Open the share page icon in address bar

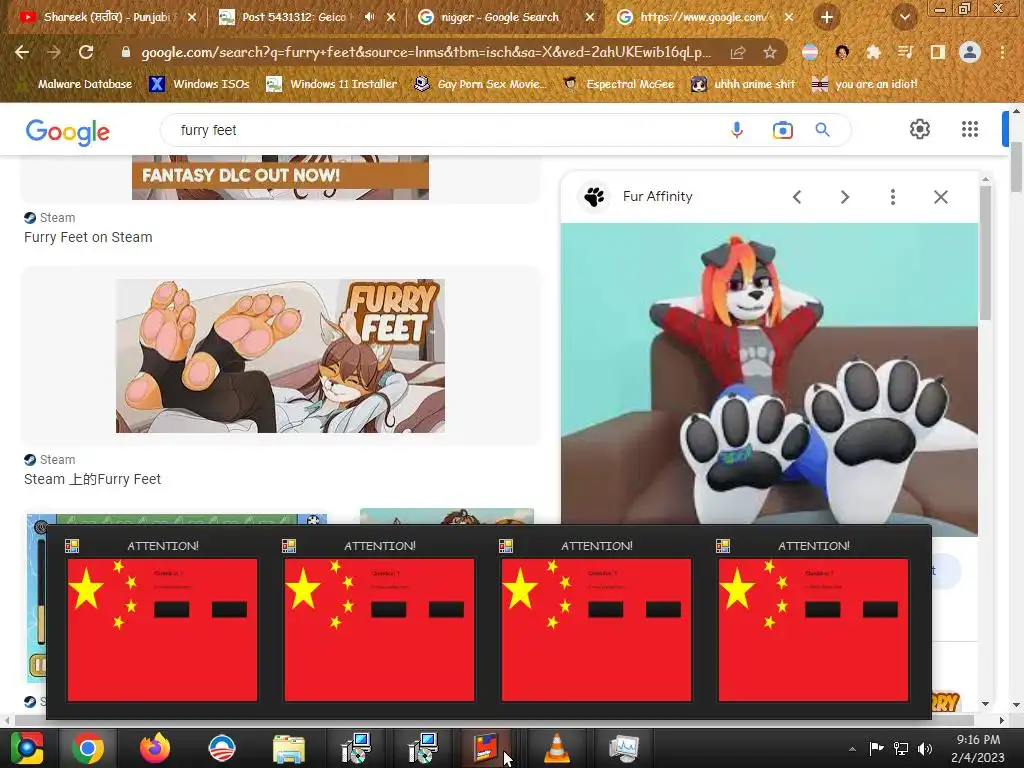tap(738, 52)
